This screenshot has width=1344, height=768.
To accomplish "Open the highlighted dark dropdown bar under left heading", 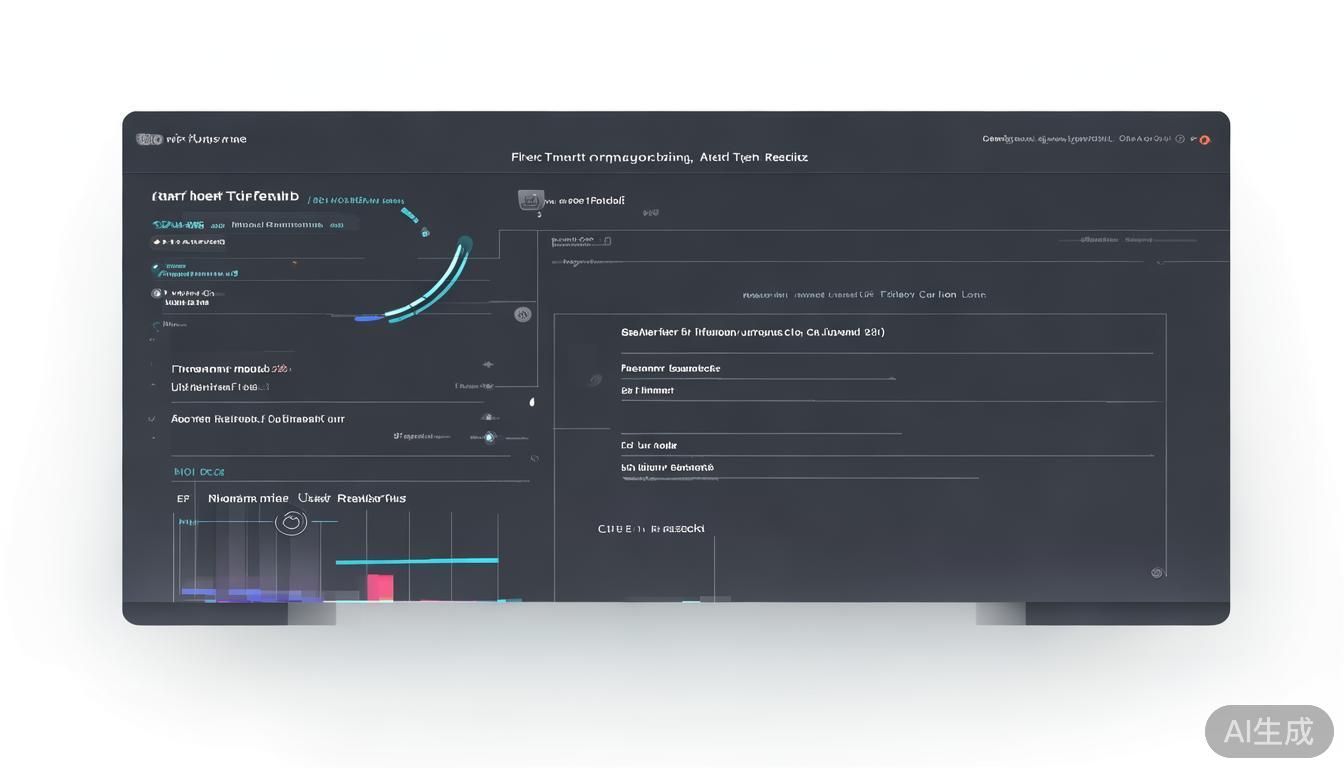I will click(255, 225).
